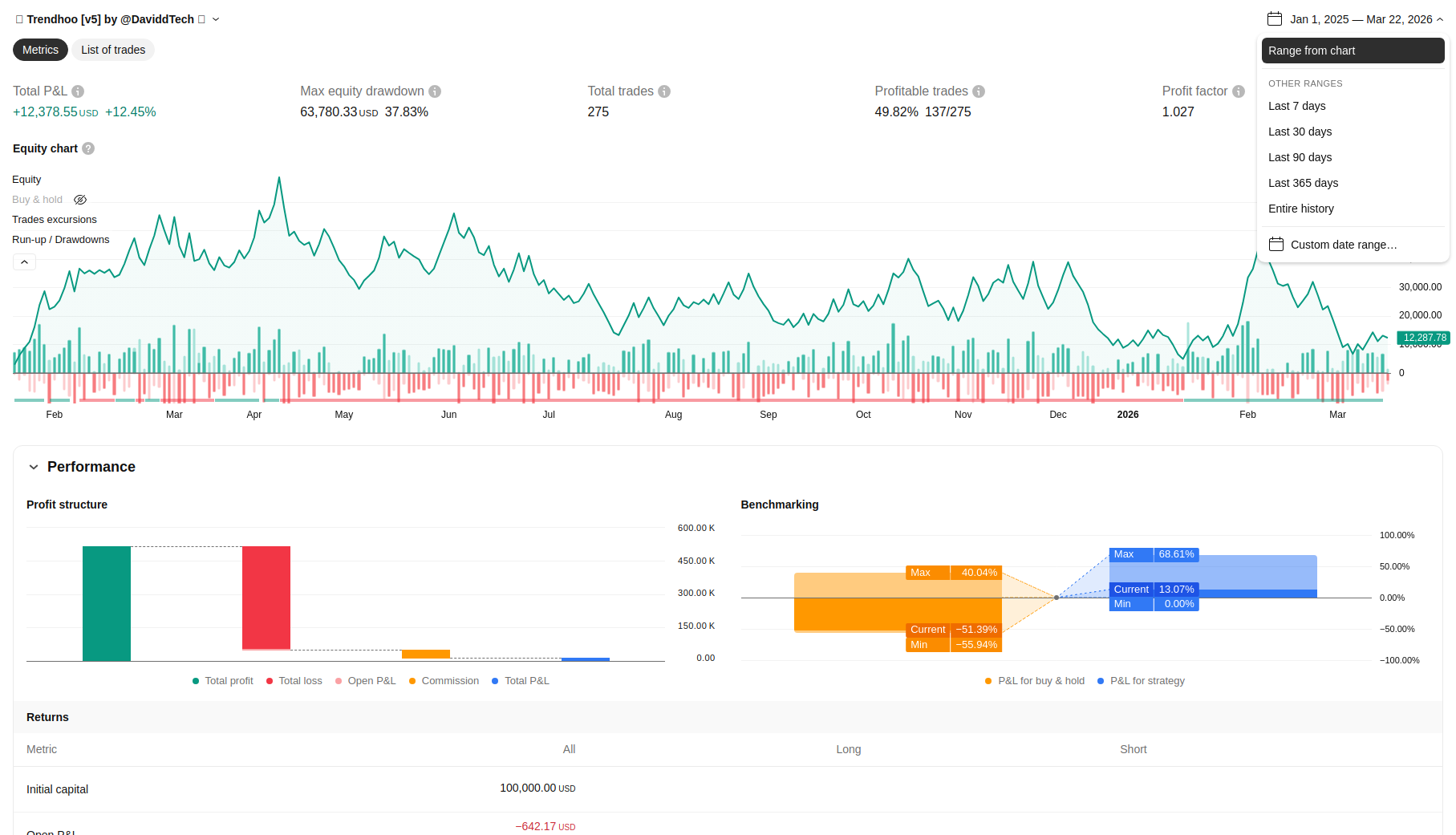Select Last 30 days range
This screenshot has width=1456, height=835.
tap(1300, 132)
